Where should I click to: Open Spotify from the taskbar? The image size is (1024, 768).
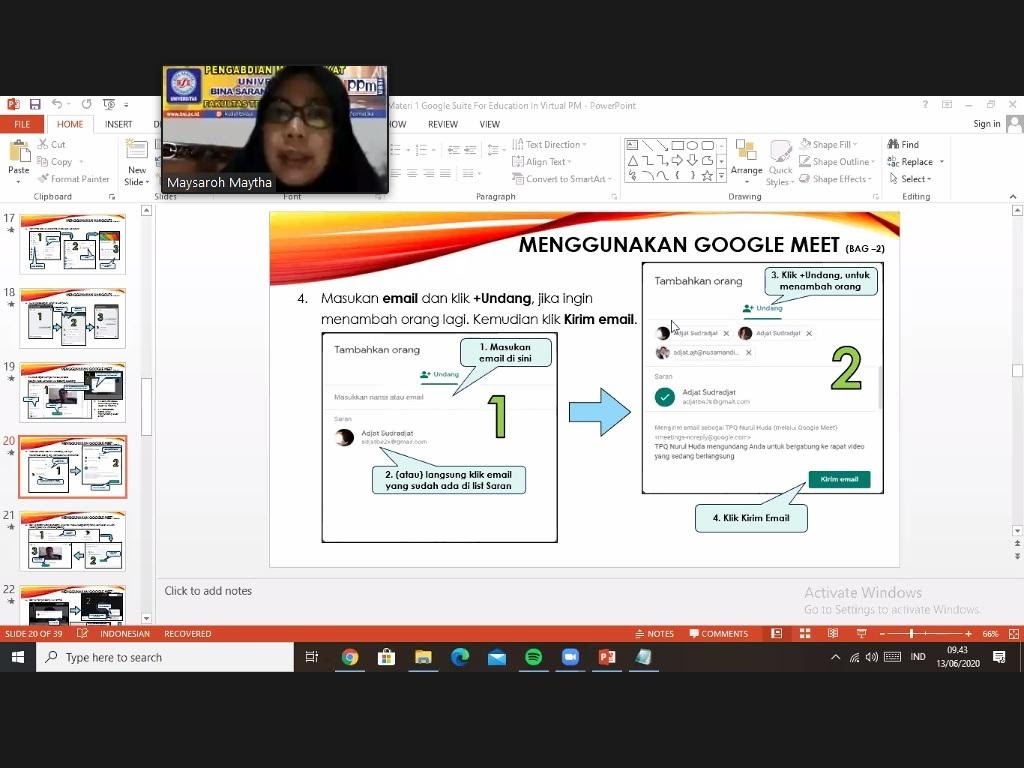coord(534,657)
